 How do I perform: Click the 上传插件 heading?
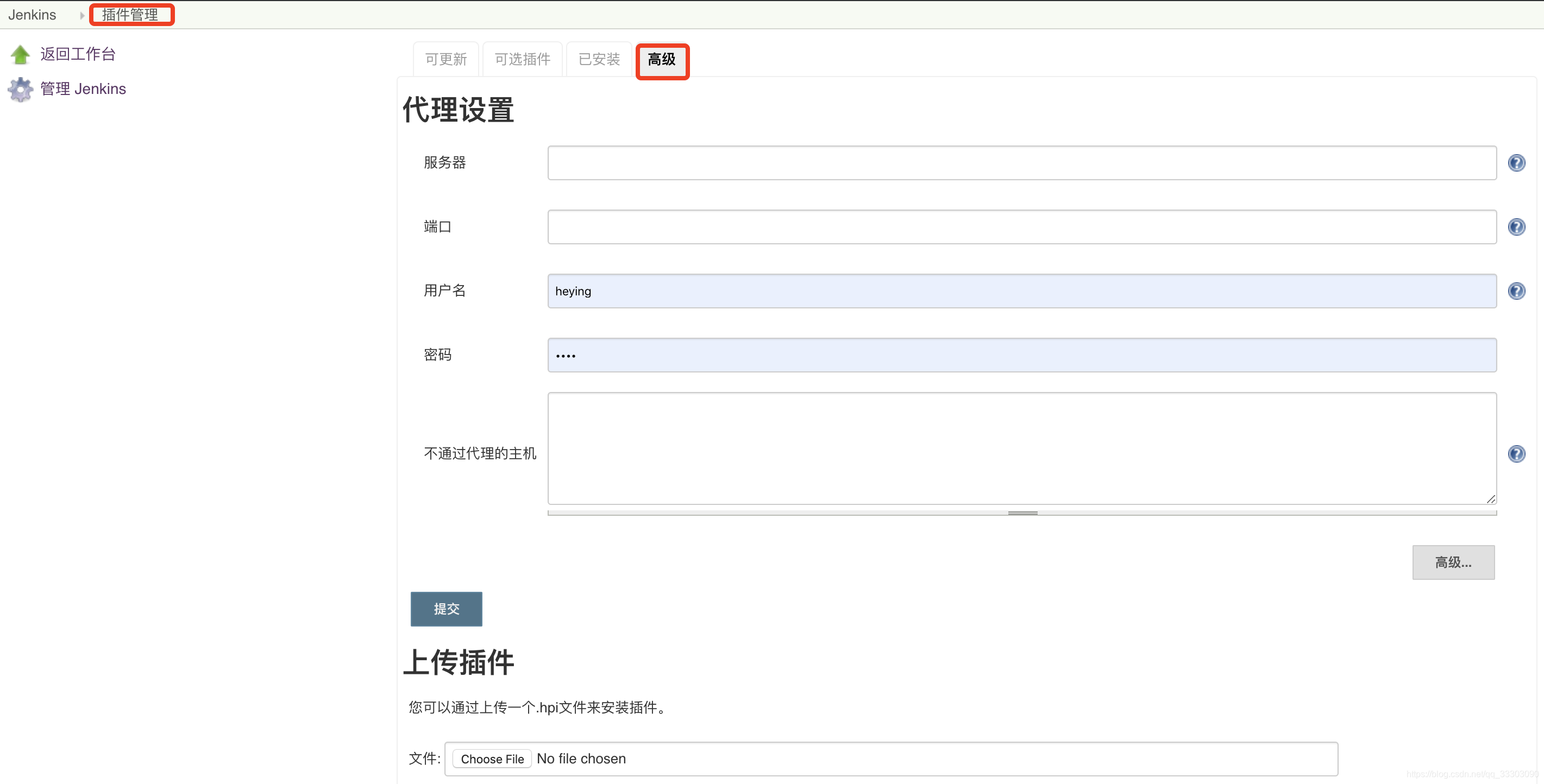click(x=459, y=662)
